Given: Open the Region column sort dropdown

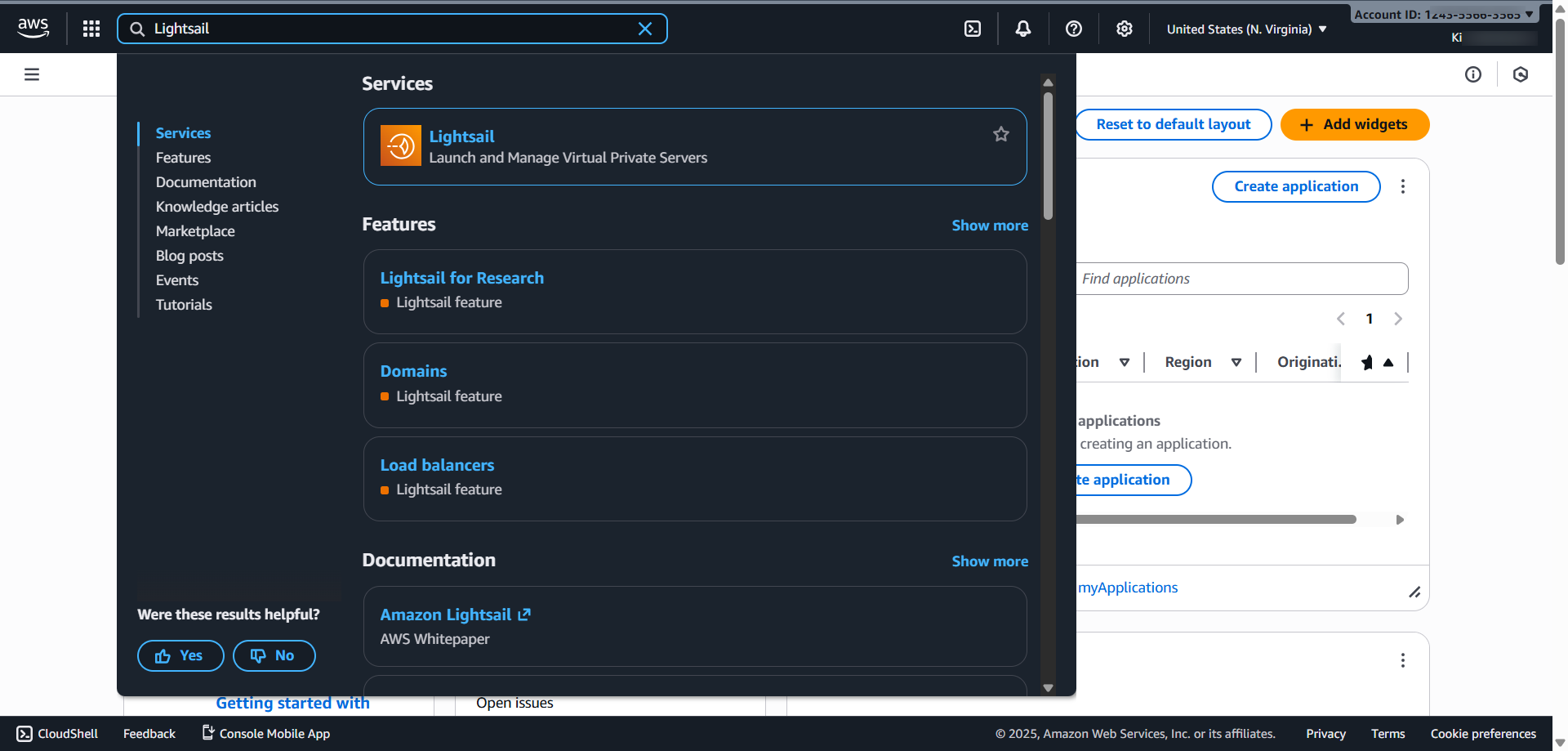Looking at the screenshot, I should click(x=1236, y=362).
